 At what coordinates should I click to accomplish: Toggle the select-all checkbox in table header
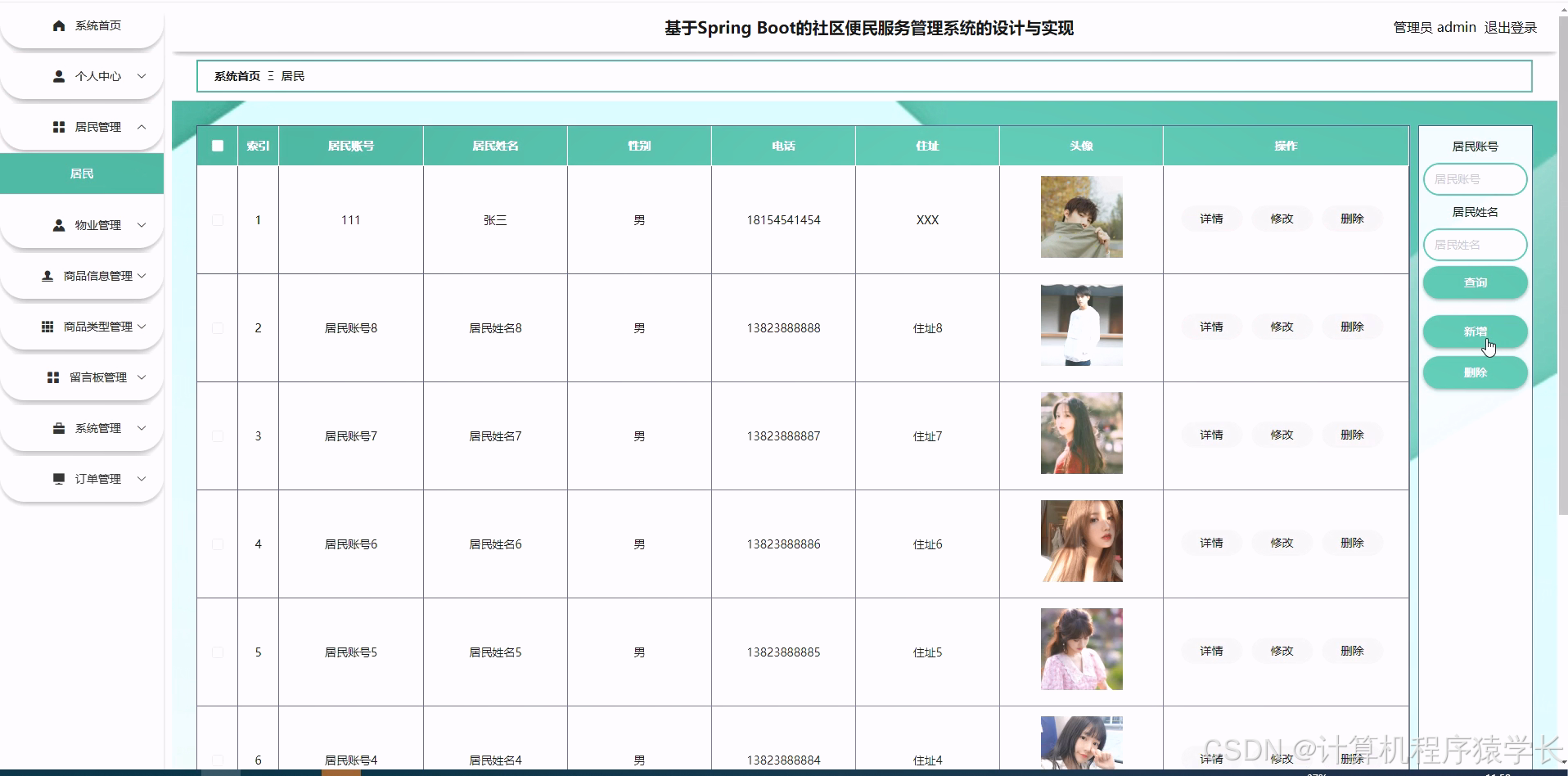click(218, 146)
